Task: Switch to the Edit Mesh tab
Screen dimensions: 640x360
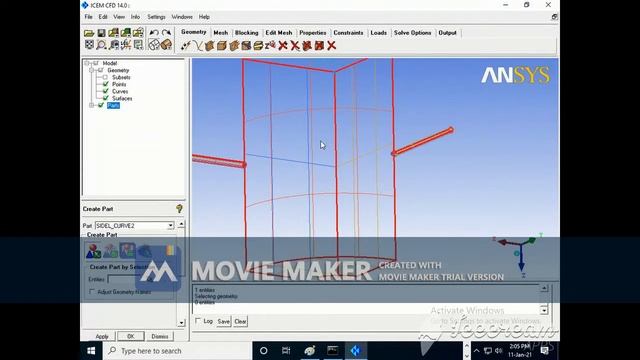Action: coord(279,33)
